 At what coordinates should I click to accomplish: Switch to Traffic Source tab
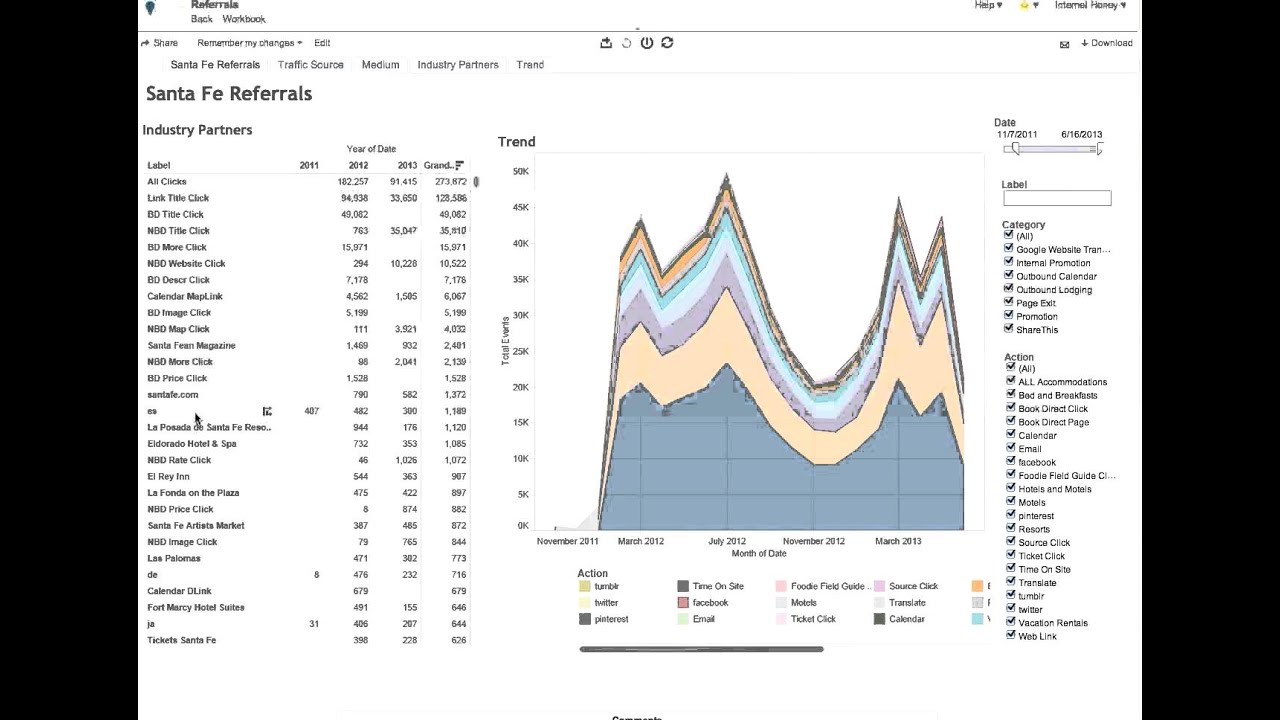pos(311,65)
